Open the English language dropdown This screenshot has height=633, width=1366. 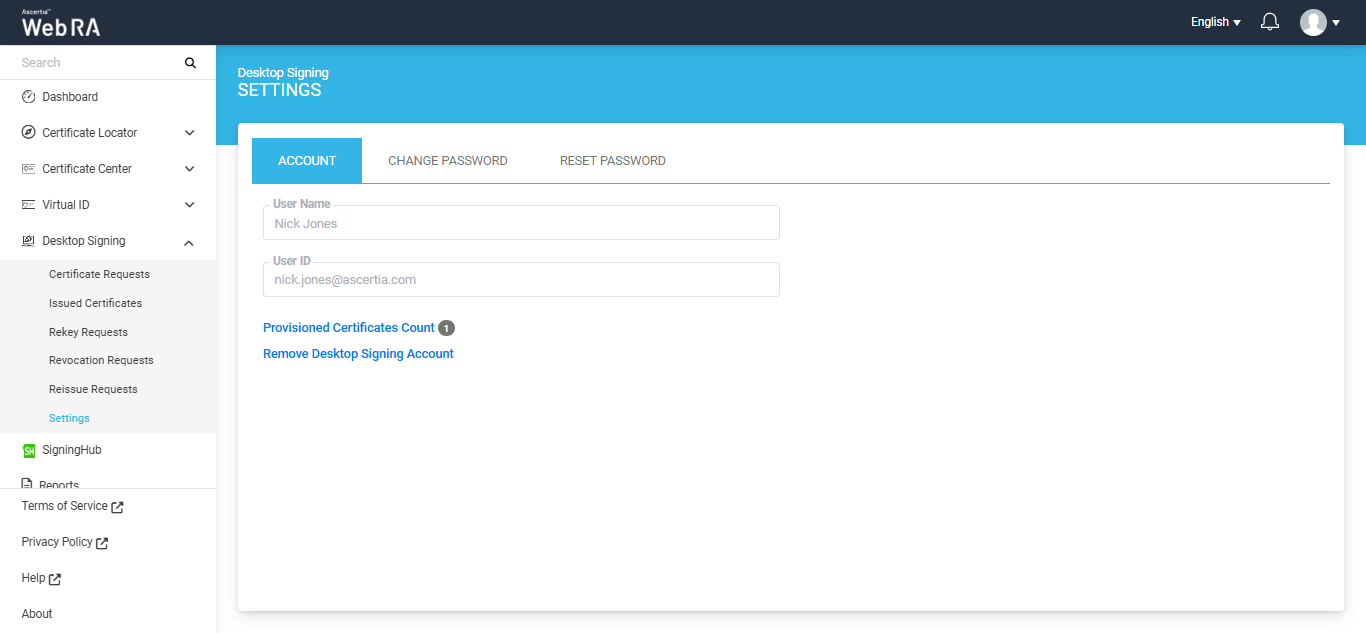[1215, 22]
